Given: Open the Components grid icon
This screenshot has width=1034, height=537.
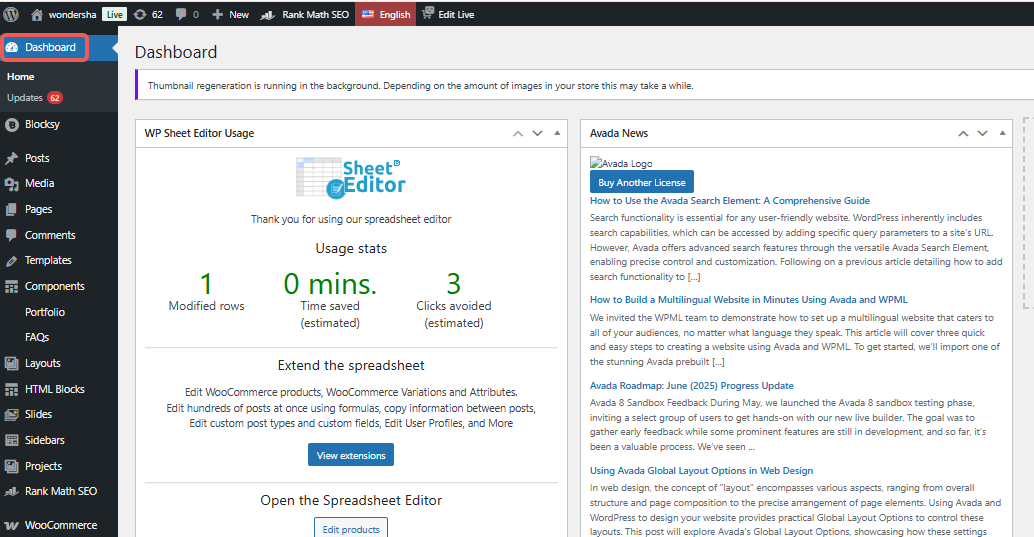Looking at the screenshot, I should tap(11, 287).
